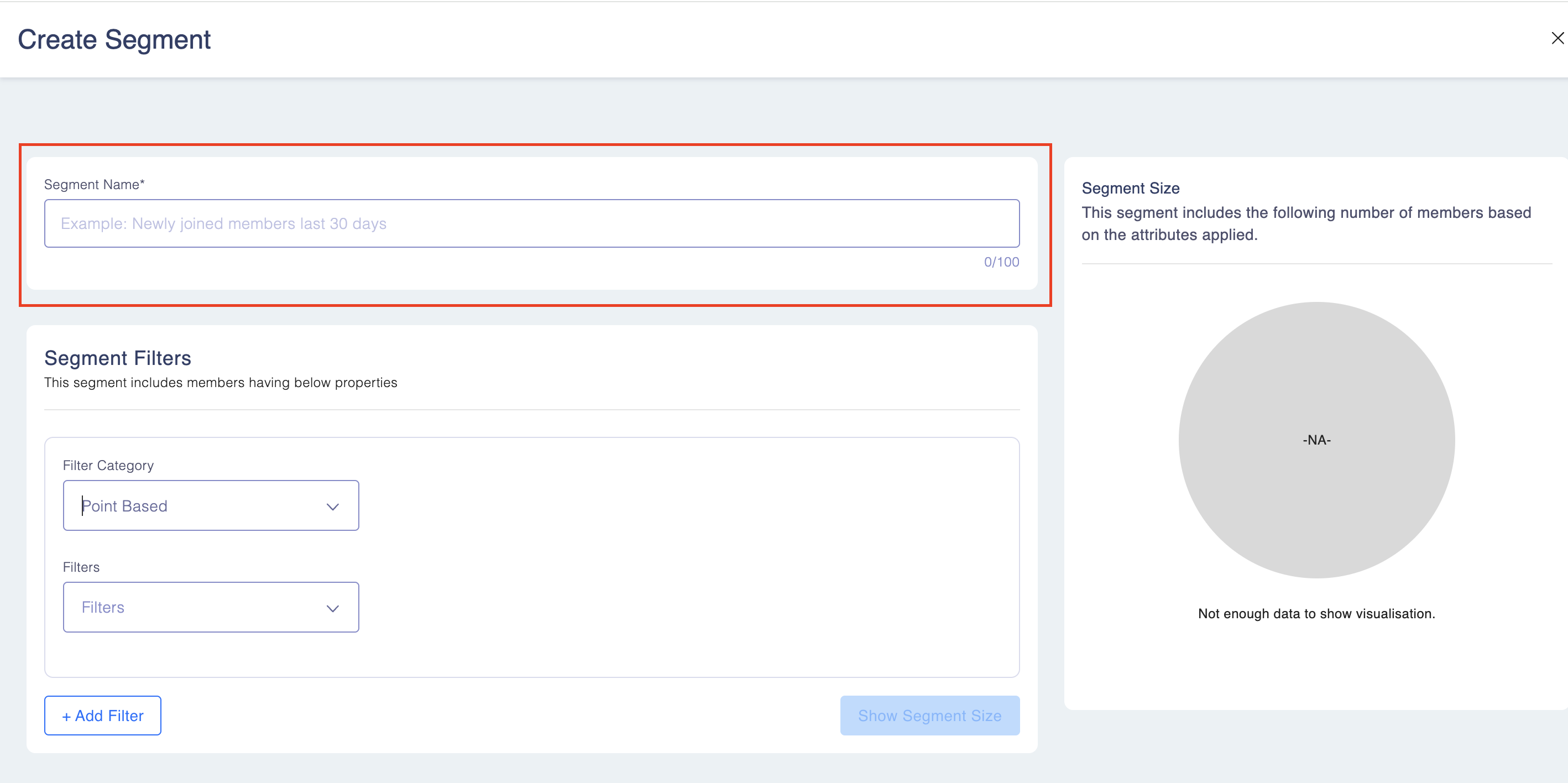The height and width of the screenshot is (783, 1568).
Task: Click the Segment Name input field
Action: pos(531,223)
